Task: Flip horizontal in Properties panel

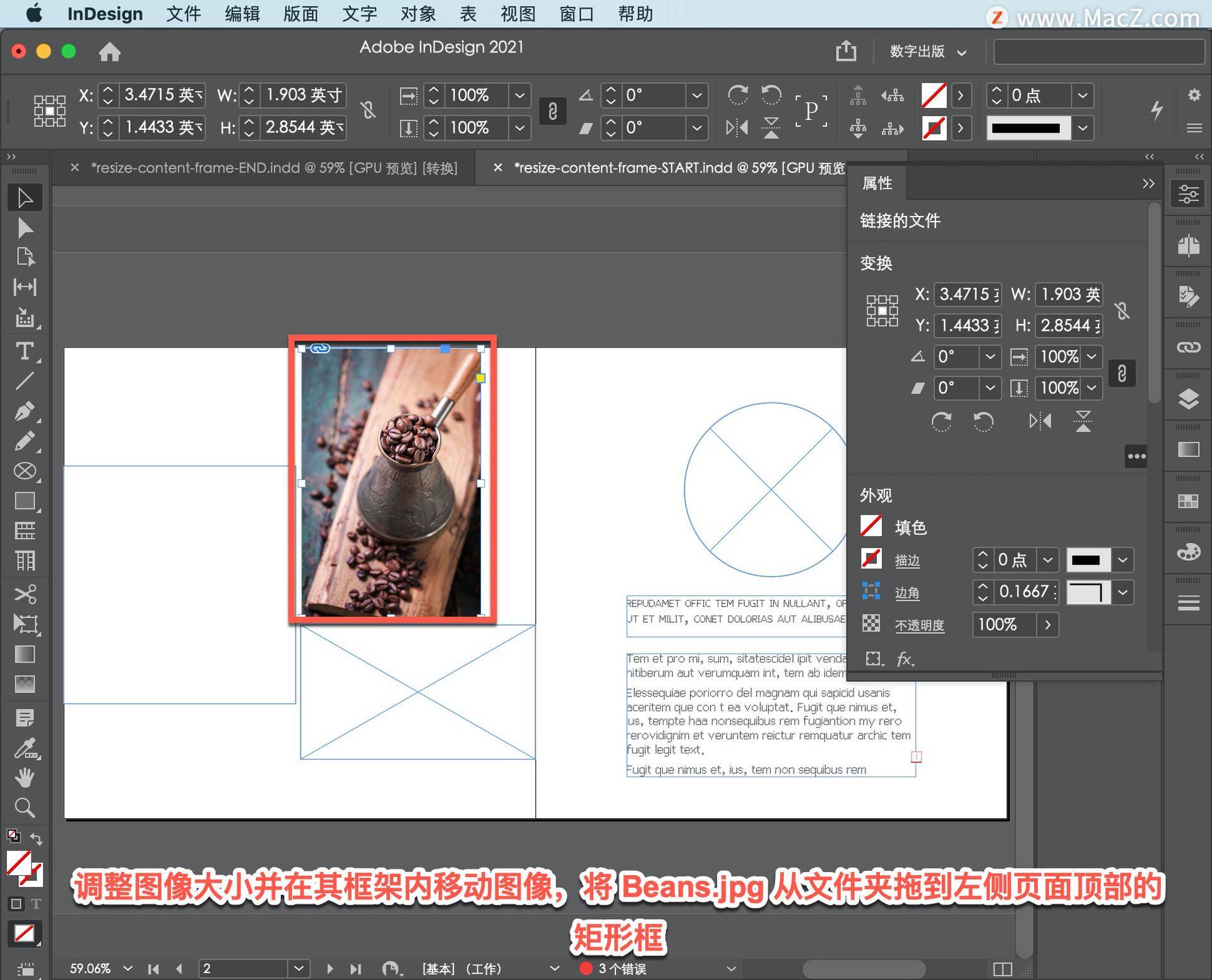Action: pyautogui.click(x=1040, y=421)
